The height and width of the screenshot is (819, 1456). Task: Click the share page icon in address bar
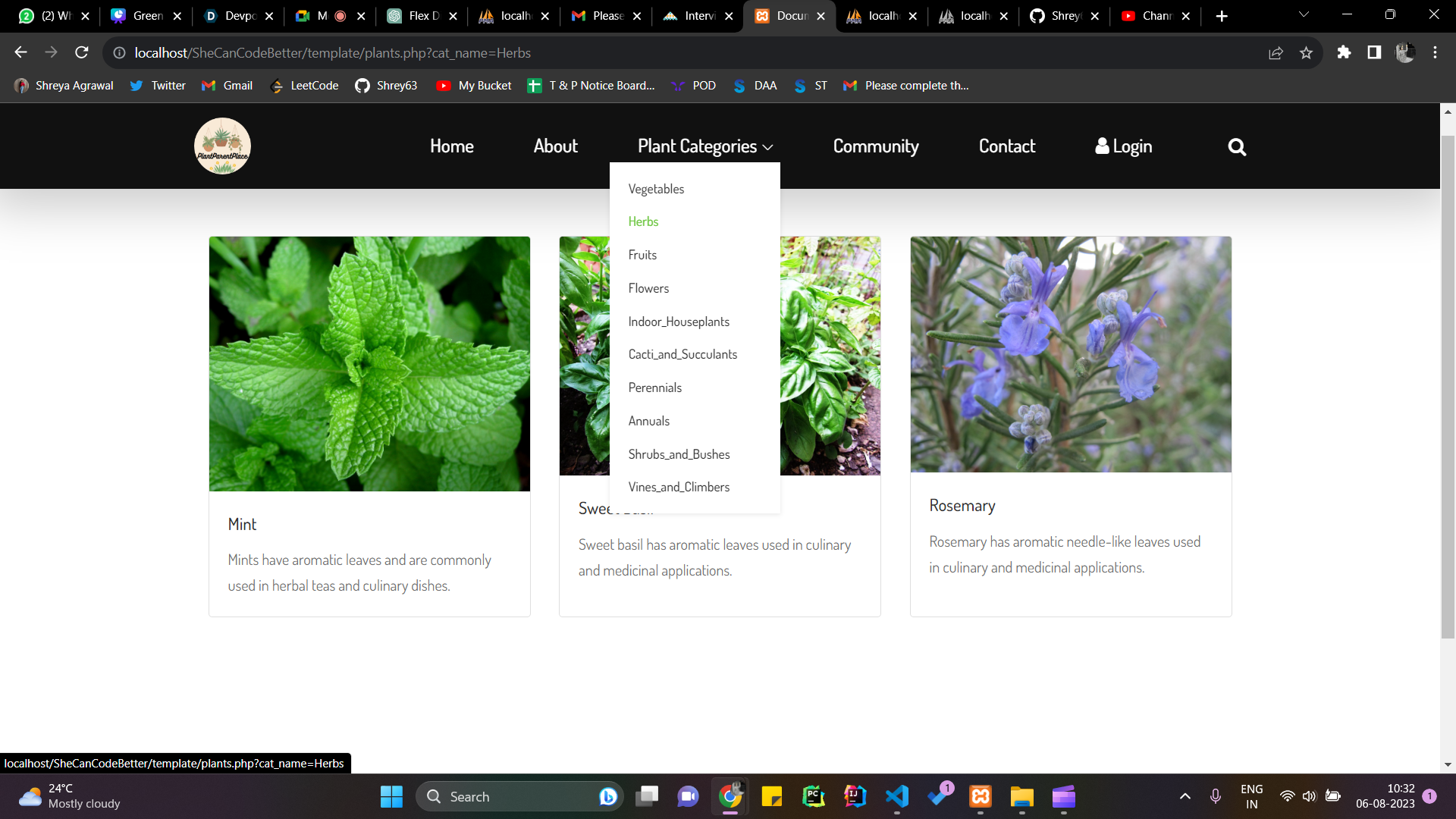[x=1276, y=52]
